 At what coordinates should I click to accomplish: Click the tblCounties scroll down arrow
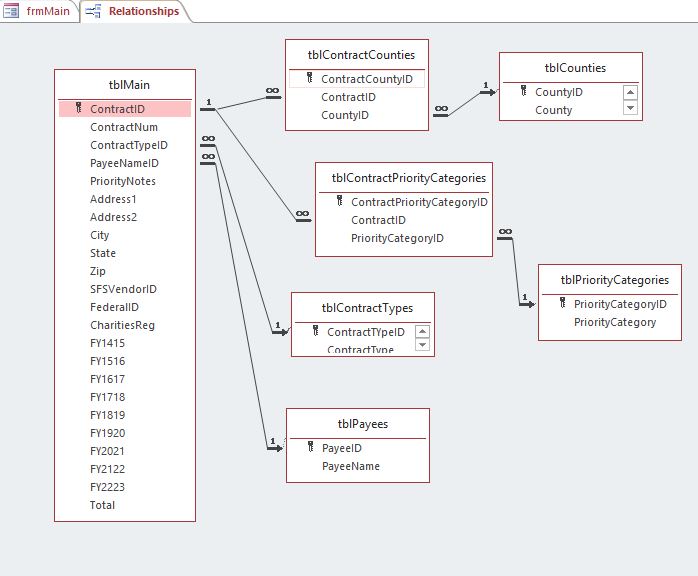coord(630,107)
